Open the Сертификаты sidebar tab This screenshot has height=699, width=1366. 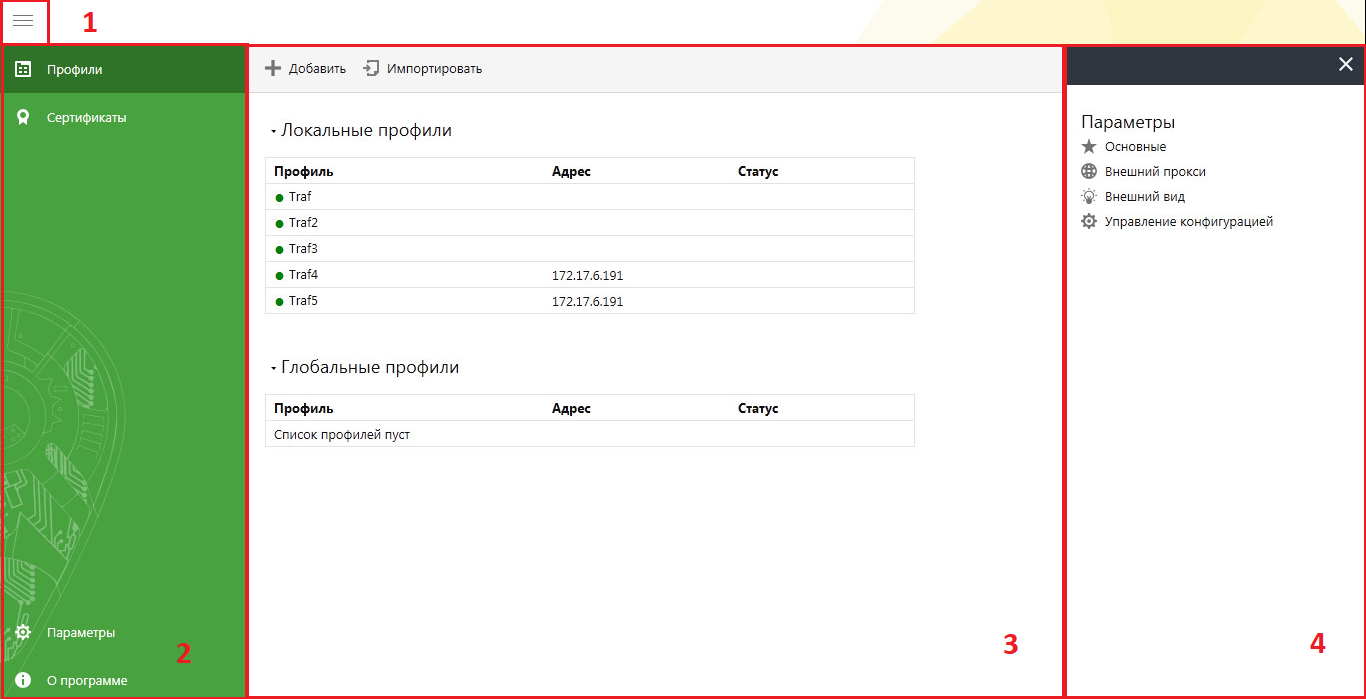pyautogui.click(x=86, y=118)
